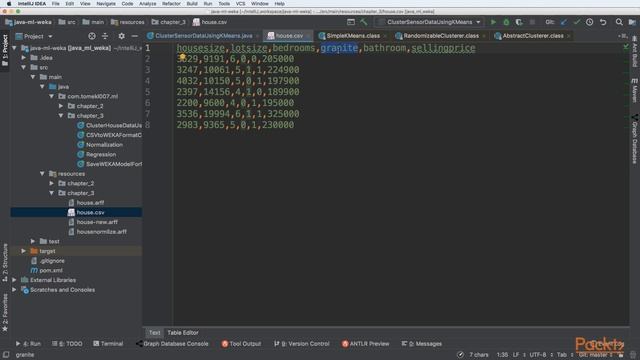Click the intention lightbulb on line 2
The image size is (640, 360).
(x=182, y=57)
